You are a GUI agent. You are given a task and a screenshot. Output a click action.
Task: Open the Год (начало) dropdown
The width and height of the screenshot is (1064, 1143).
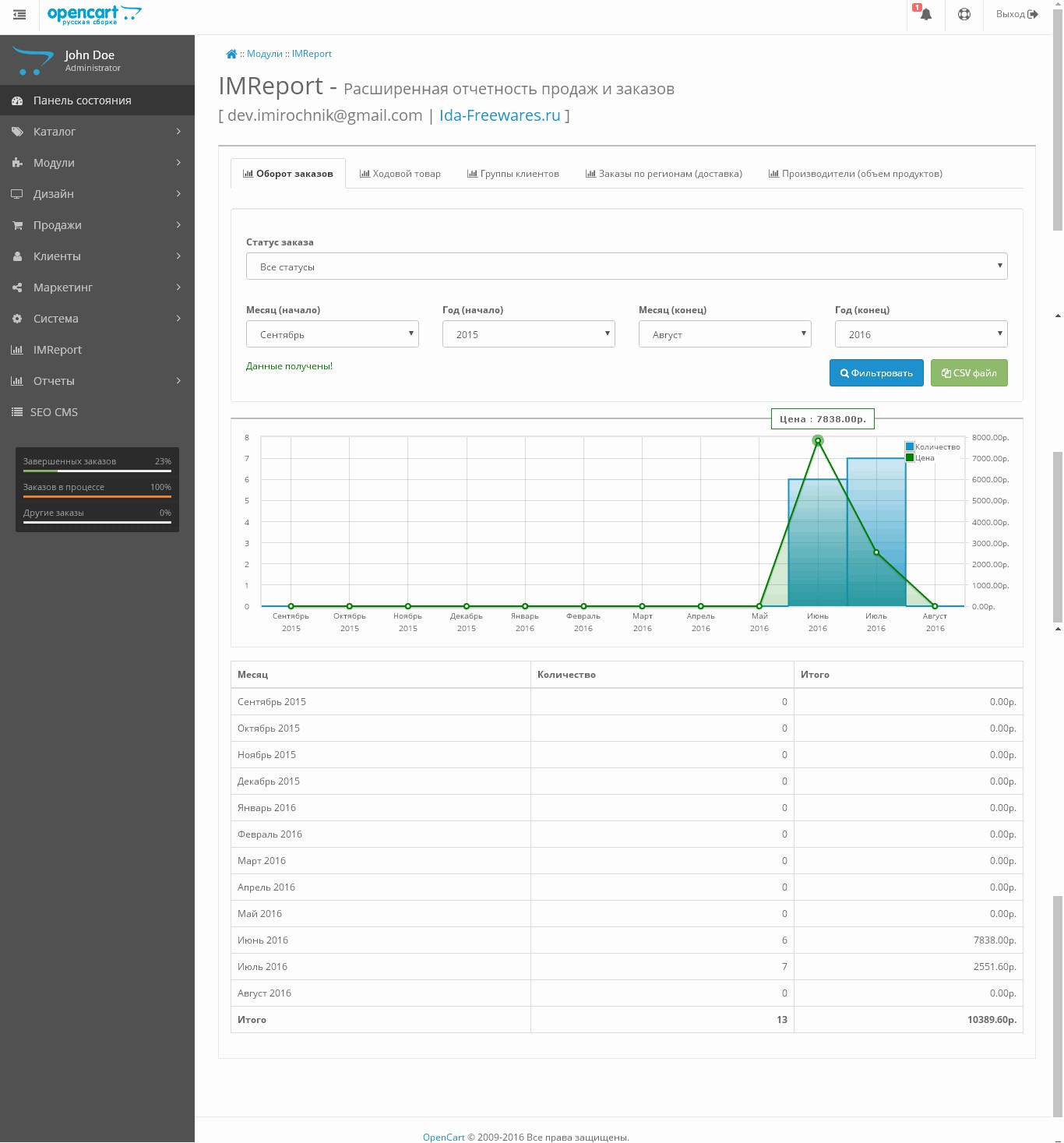(529, 334)
